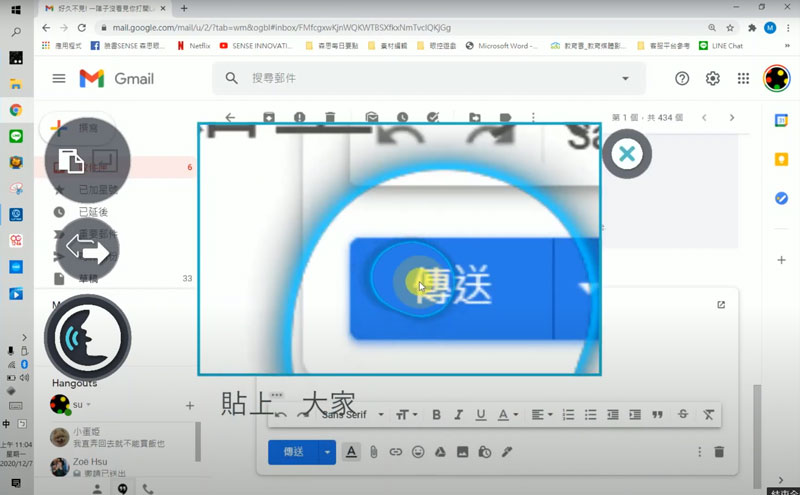Toggle formatting options A icon
This screenshot has width=800, height=495.
(x=351, y=452)
